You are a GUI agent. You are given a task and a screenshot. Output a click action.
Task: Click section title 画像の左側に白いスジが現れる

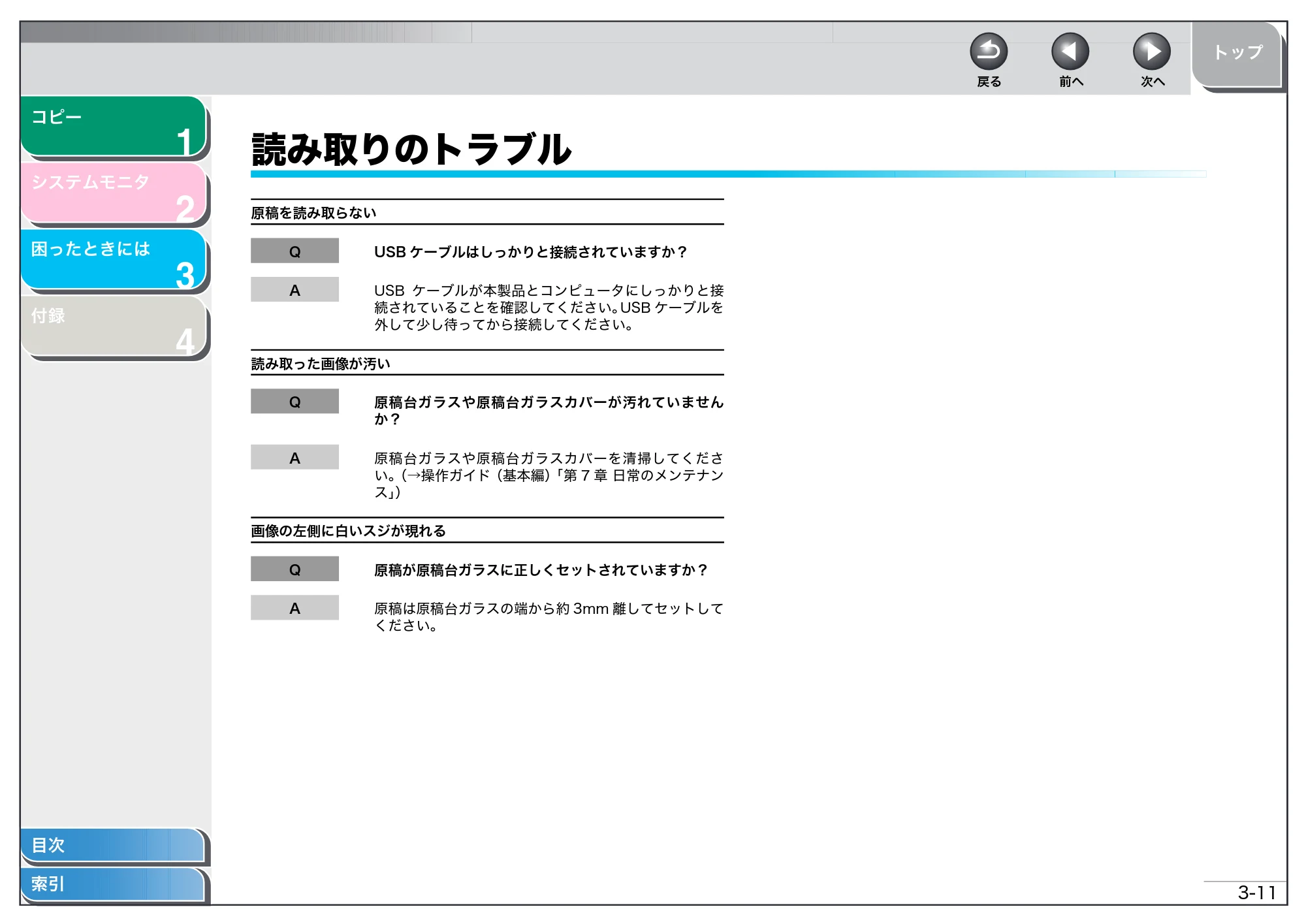pyautogui.click(x=348, y=531)
